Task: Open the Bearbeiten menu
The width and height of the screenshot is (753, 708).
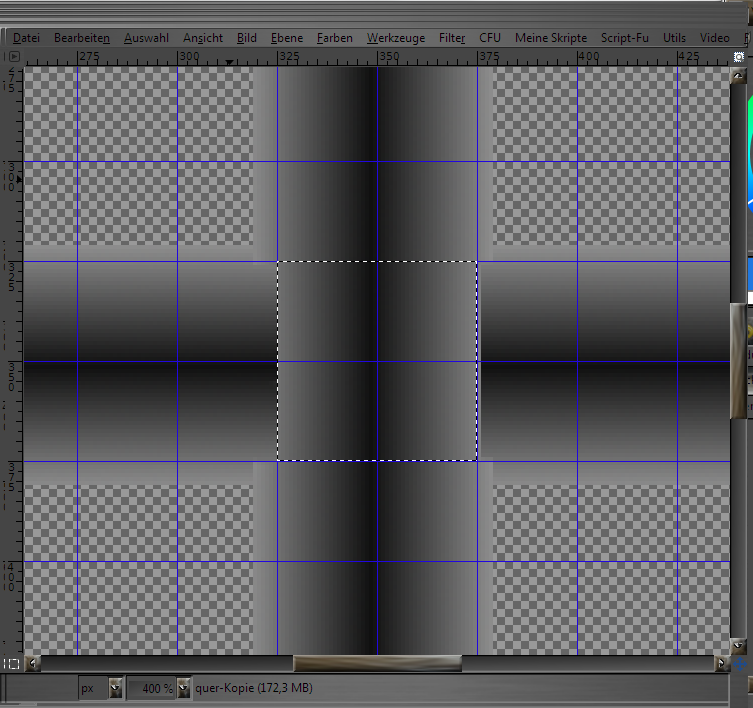Action: 82,38
